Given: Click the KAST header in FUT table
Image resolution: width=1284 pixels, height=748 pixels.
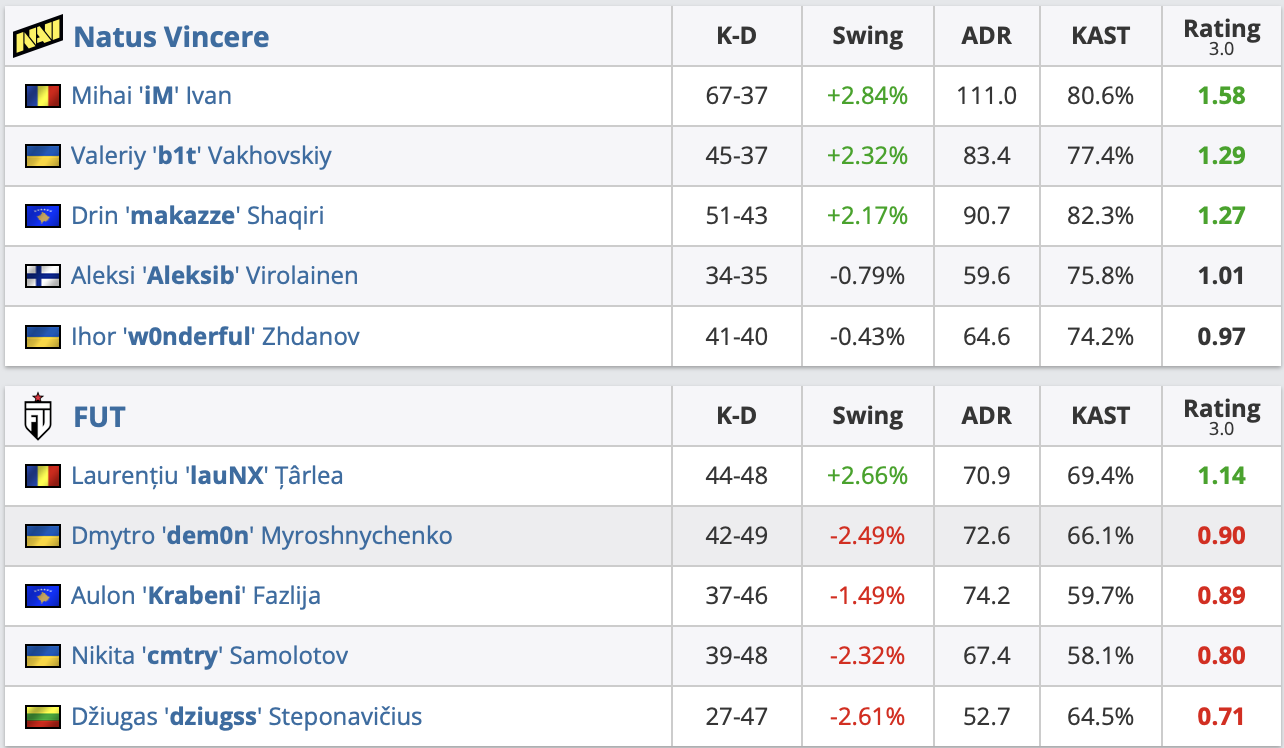Looking at the screenshot, I should click(x=1100, y=416).
